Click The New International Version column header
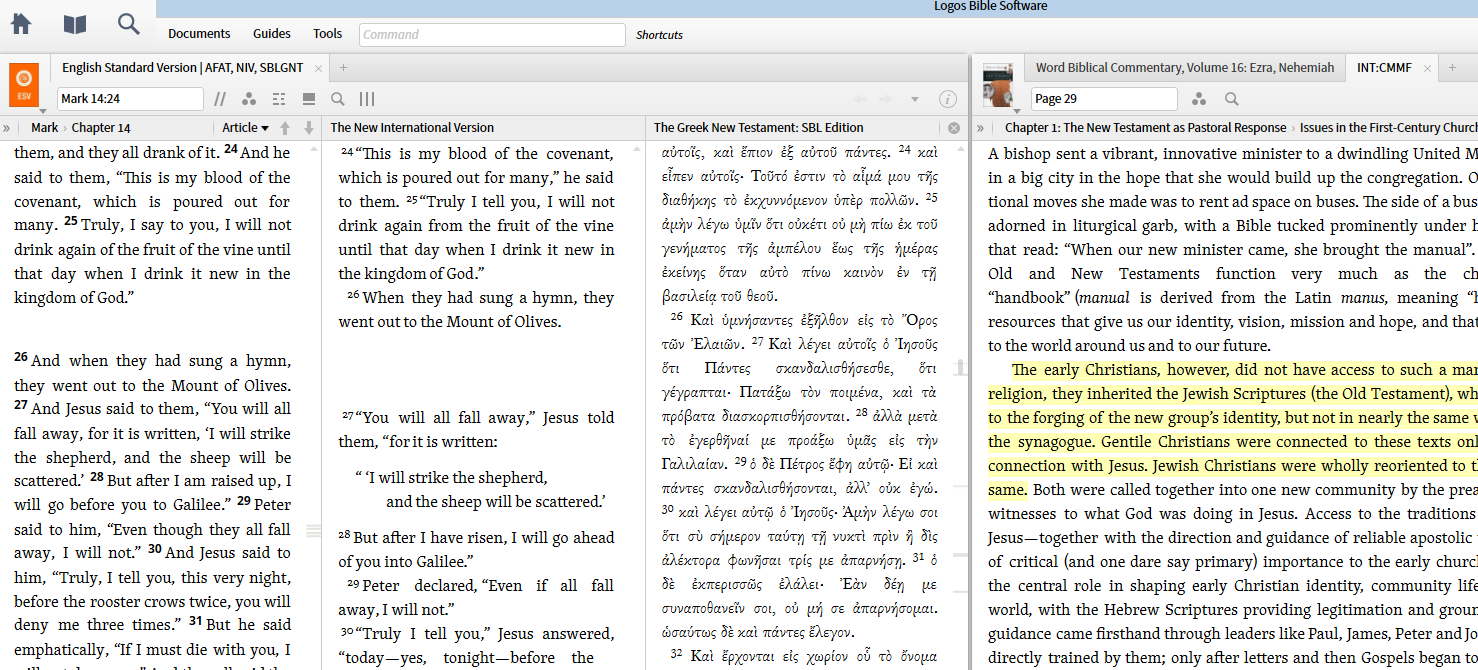Image resolution: width=1478 pixels, height=670 pixels. 412,128
